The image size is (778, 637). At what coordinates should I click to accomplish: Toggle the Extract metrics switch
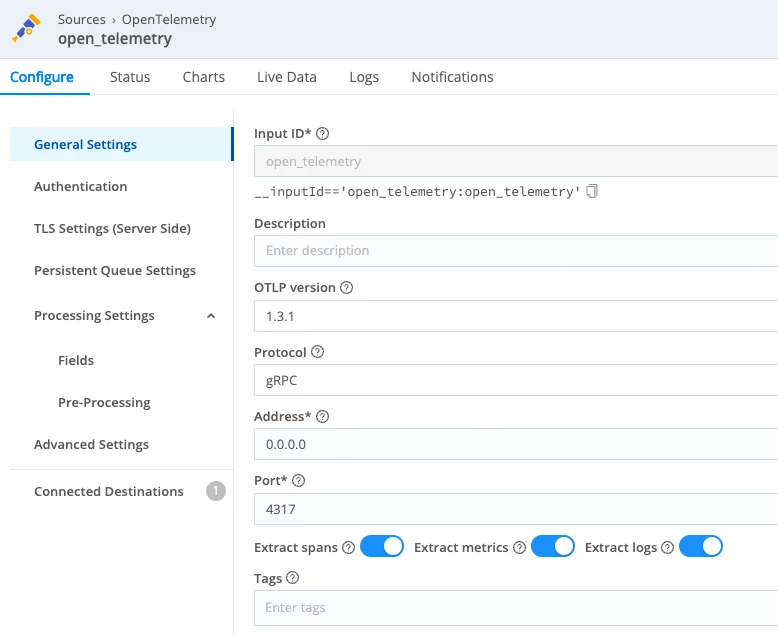pos(553,546)
